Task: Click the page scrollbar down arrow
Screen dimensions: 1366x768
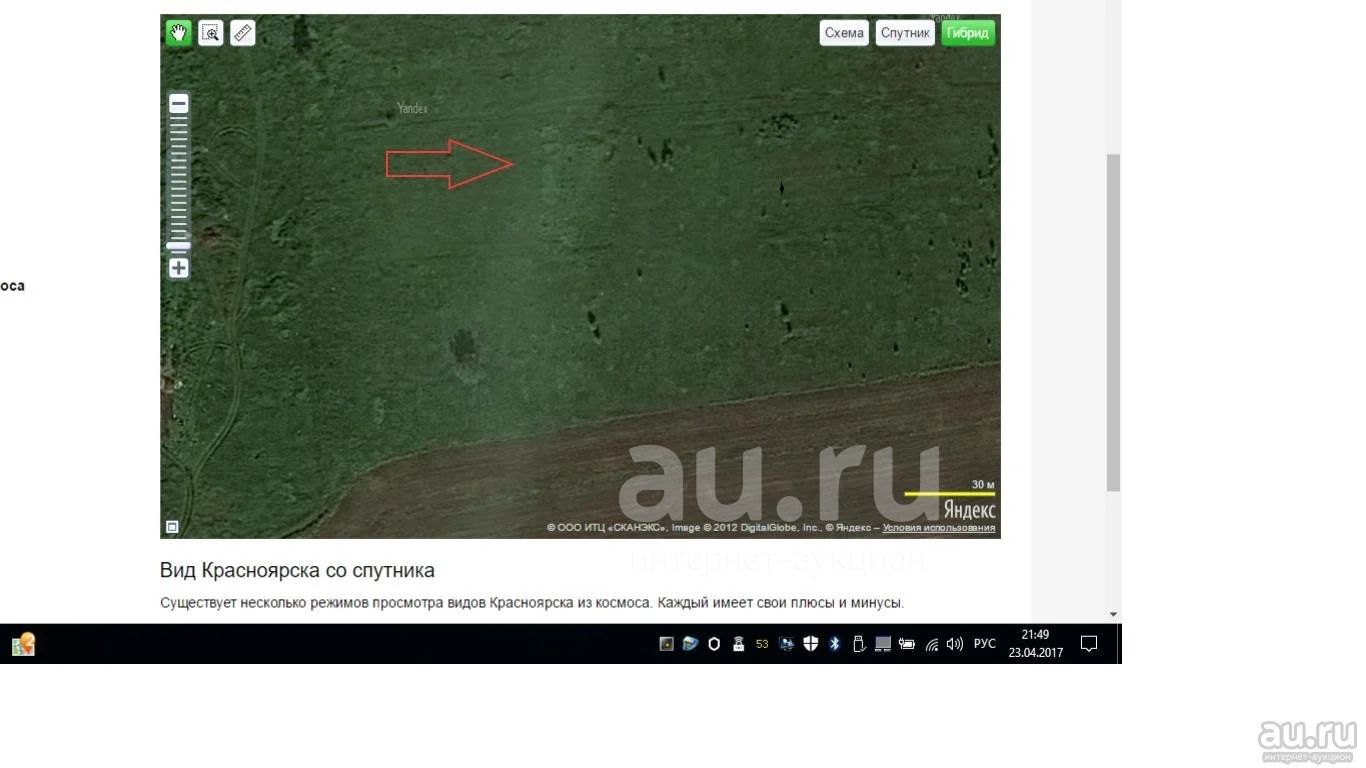Action: point(1113,614)
